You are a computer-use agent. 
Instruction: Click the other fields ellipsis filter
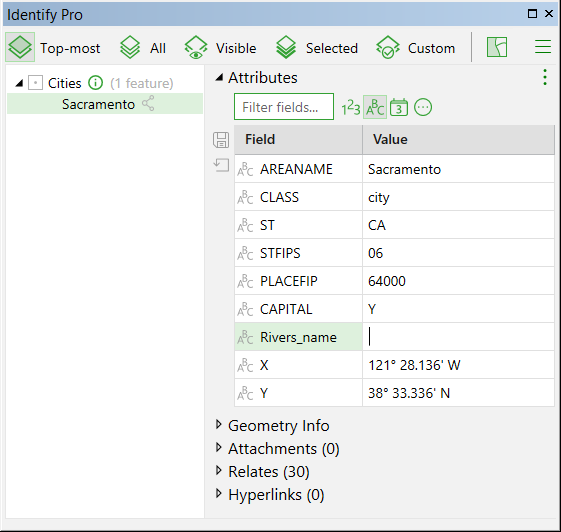(423, 107)
